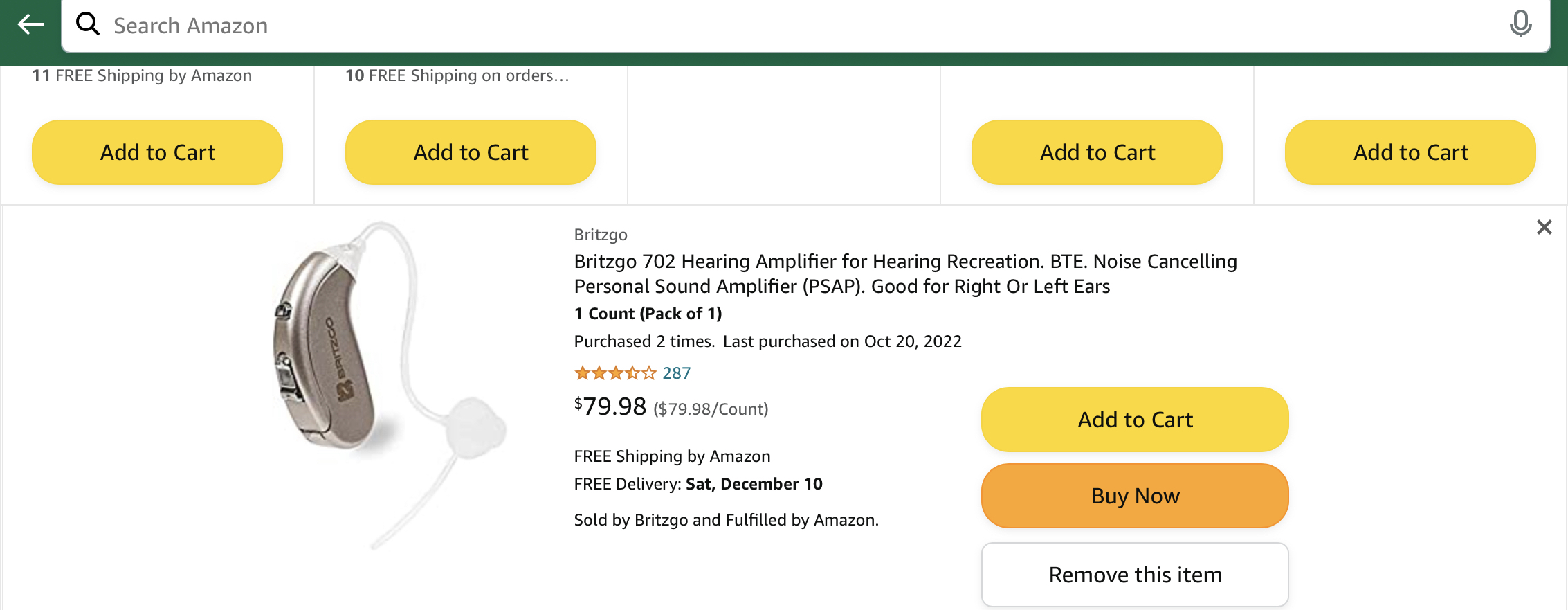Select the "1 Count (Pack of 1)" label
The height and width of the screenshot is (610, 1568).
tap(648, 314)
